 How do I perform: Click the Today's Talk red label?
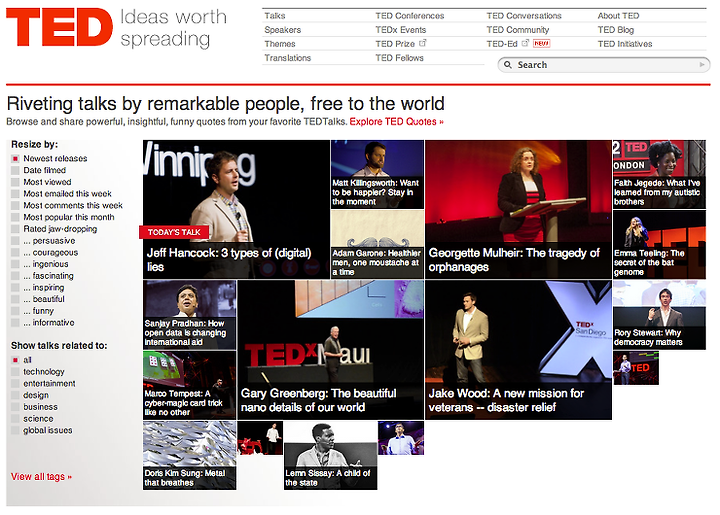(x=174, y=232)
